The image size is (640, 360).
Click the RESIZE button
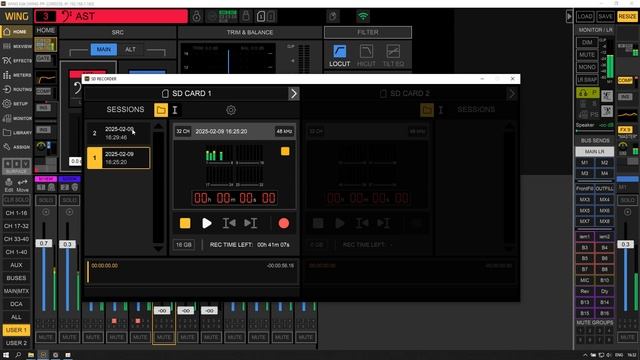pyautogui.click(x=627, y=16)
